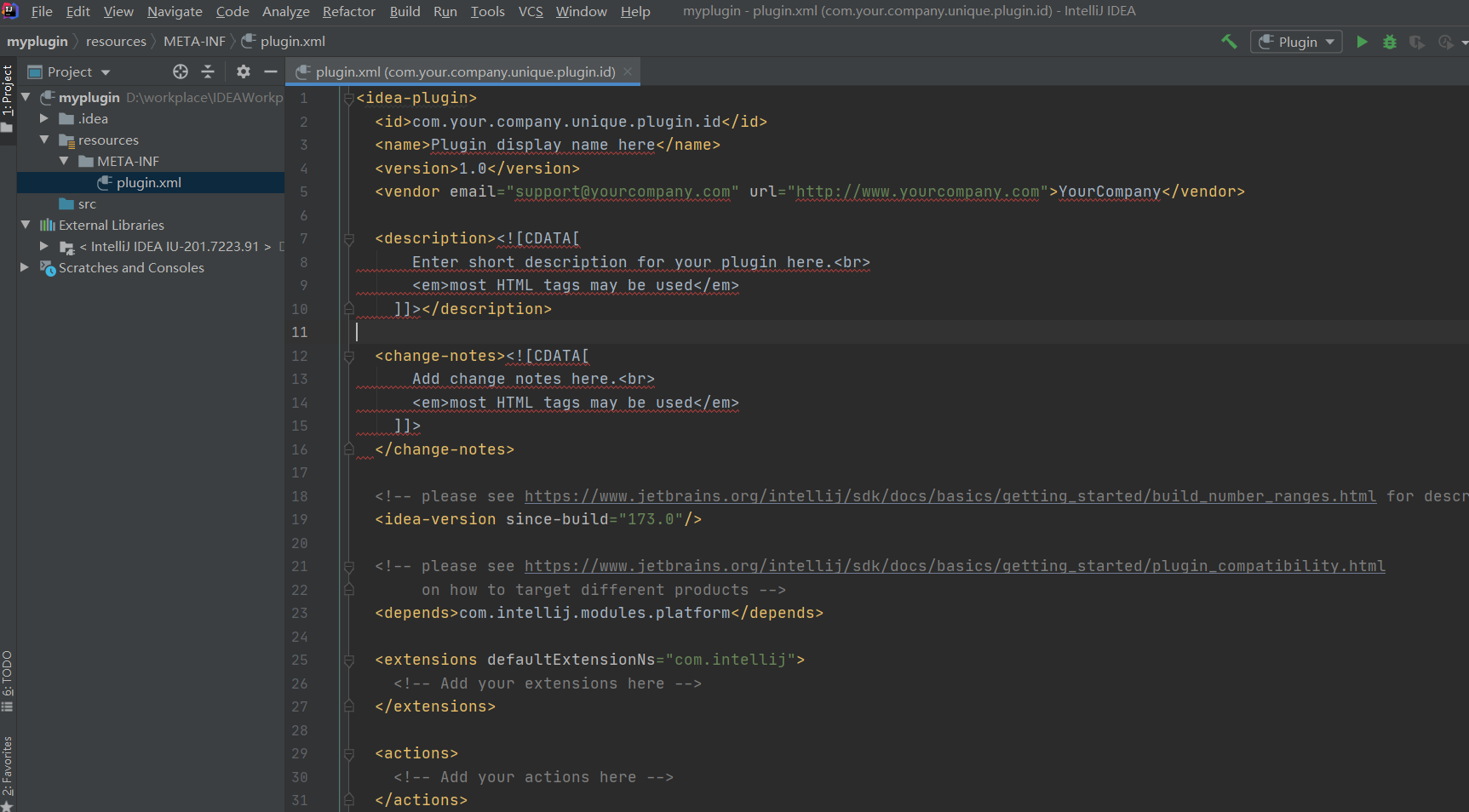Open the Build menu
The width and height of the screenshot is (1469, 812).
pyautogui.click(x=405, y=11)
